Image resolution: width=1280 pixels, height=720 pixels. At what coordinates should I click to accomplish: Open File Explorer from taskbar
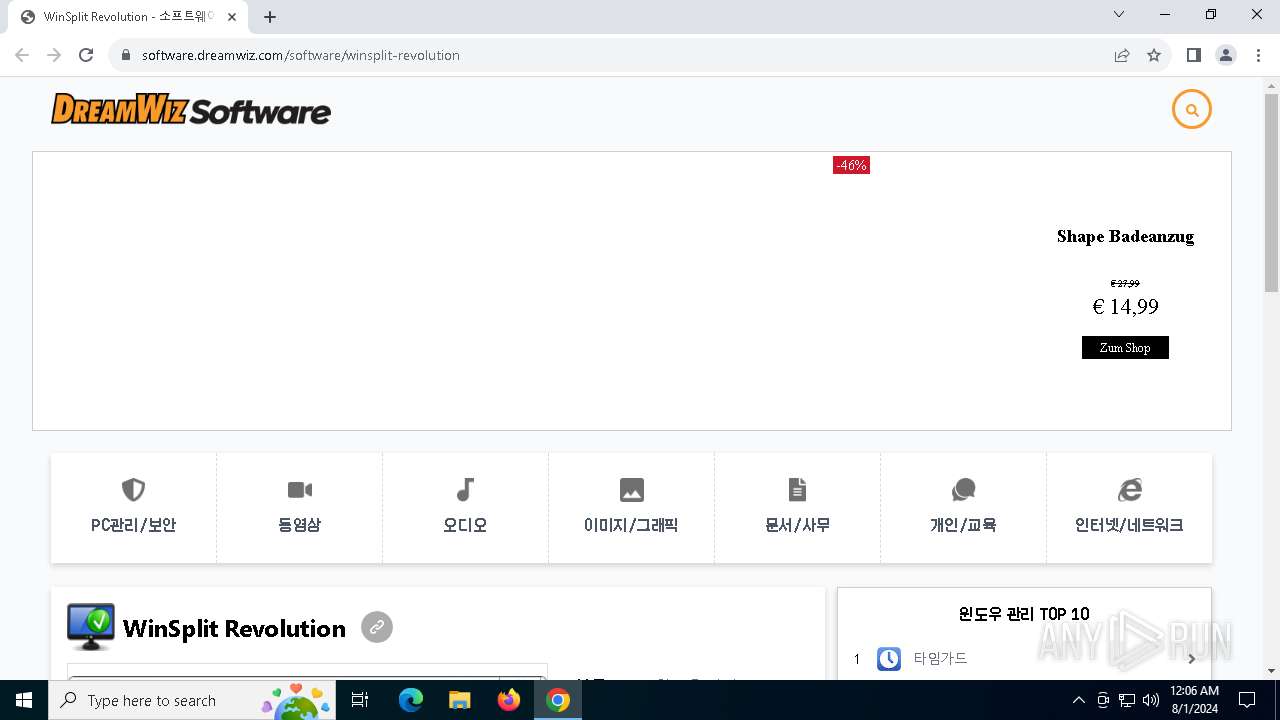coord(460,700)
